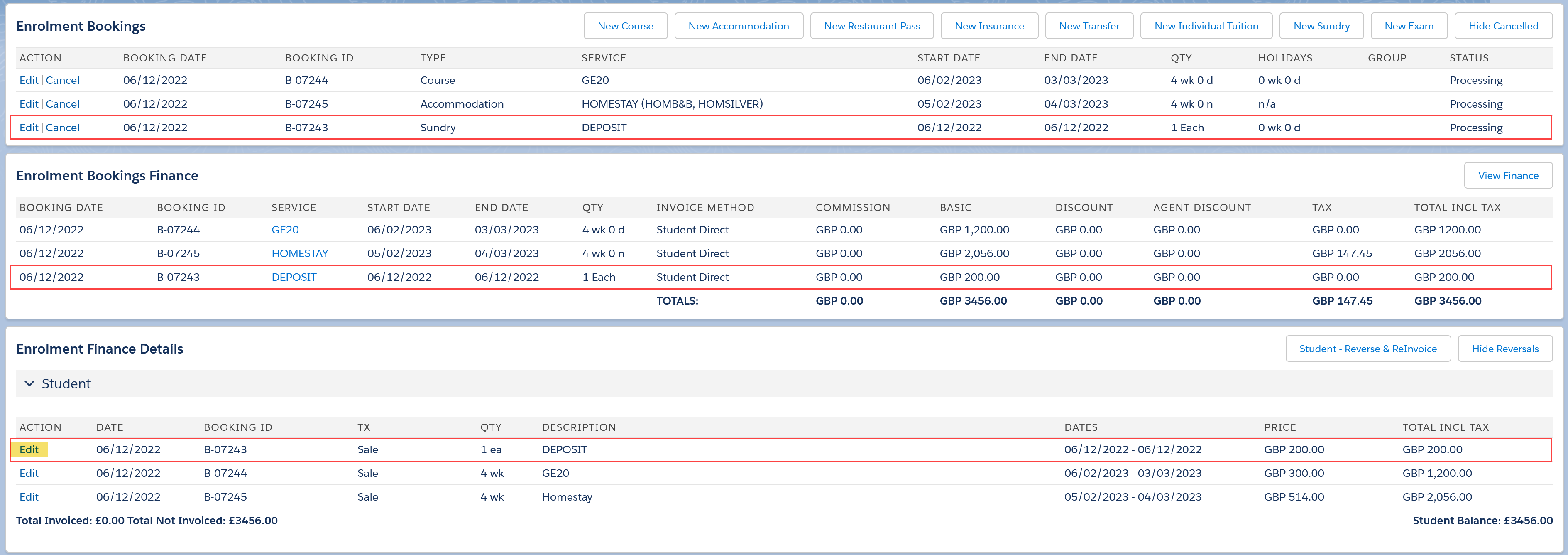Click New Insurance button
The image size is (1568, 555).
989,26
